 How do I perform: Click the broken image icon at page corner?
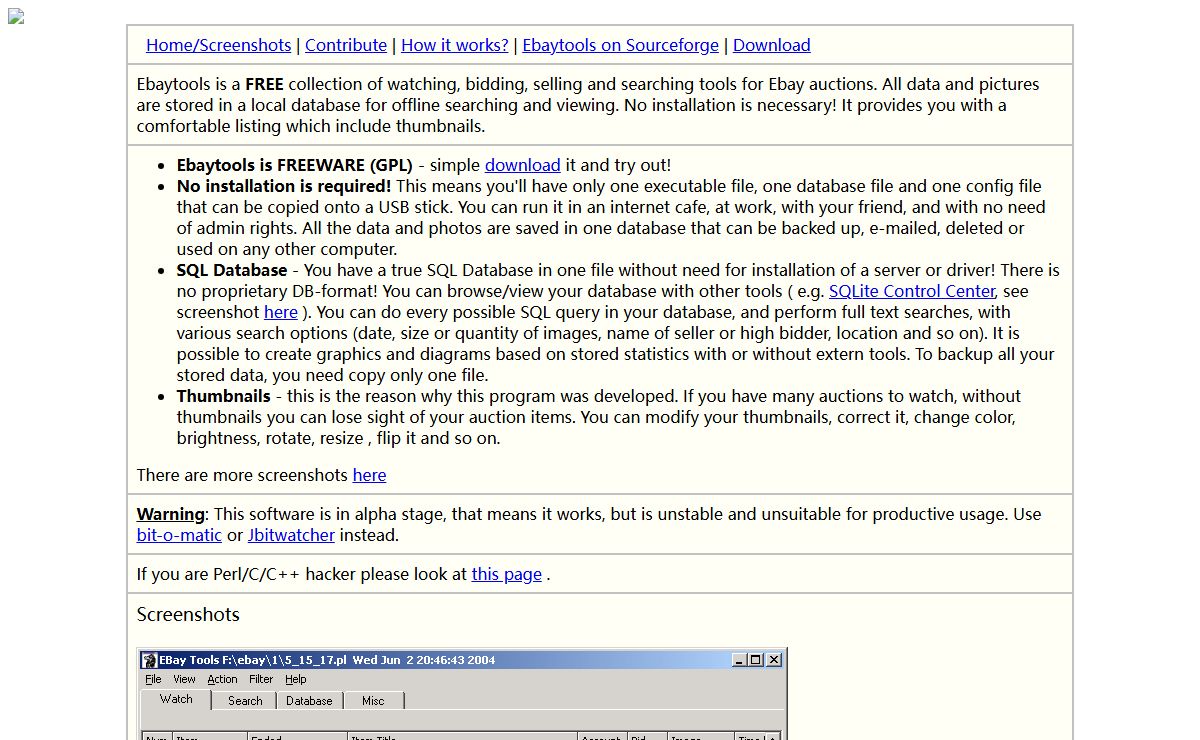pyautogui.click(x=16, y=17)
